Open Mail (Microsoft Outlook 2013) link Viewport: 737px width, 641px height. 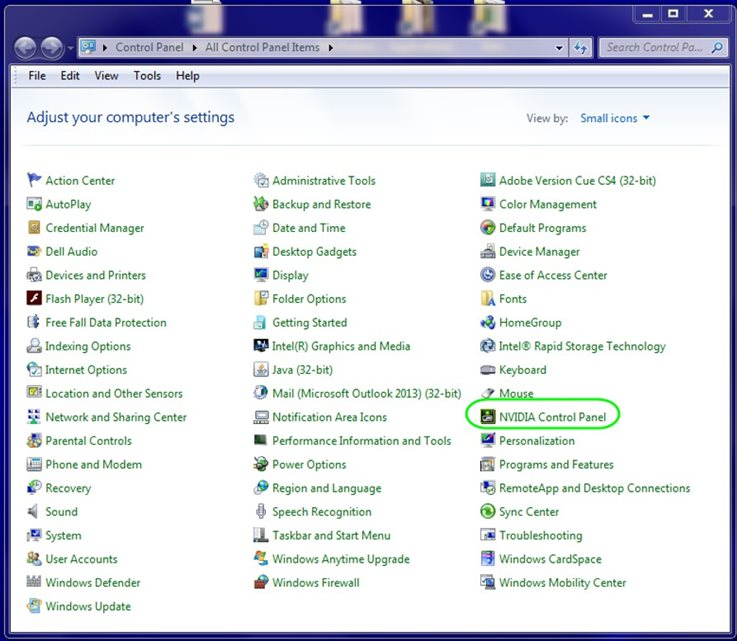pos(367,393)
